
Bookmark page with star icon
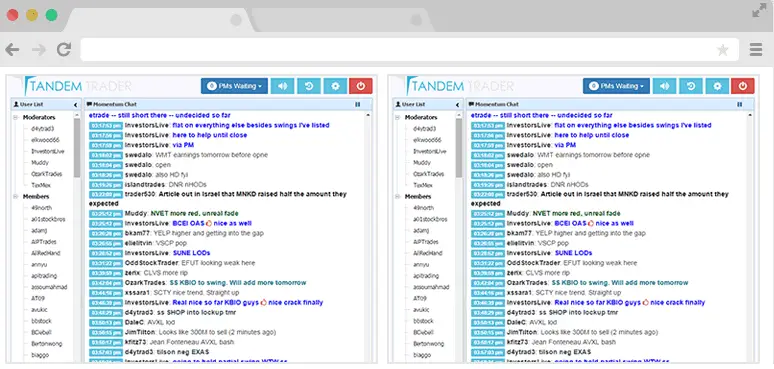coord(723,49)
